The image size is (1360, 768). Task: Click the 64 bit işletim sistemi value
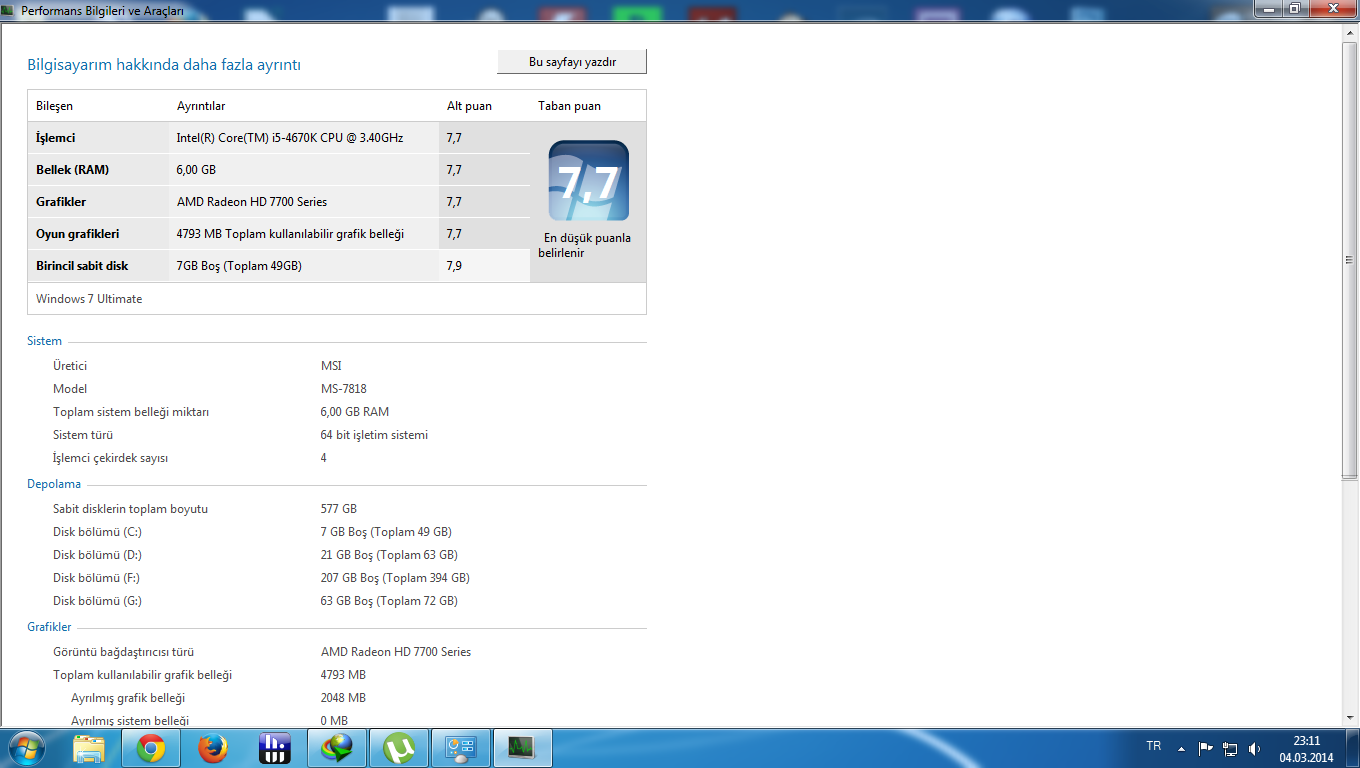374,435
